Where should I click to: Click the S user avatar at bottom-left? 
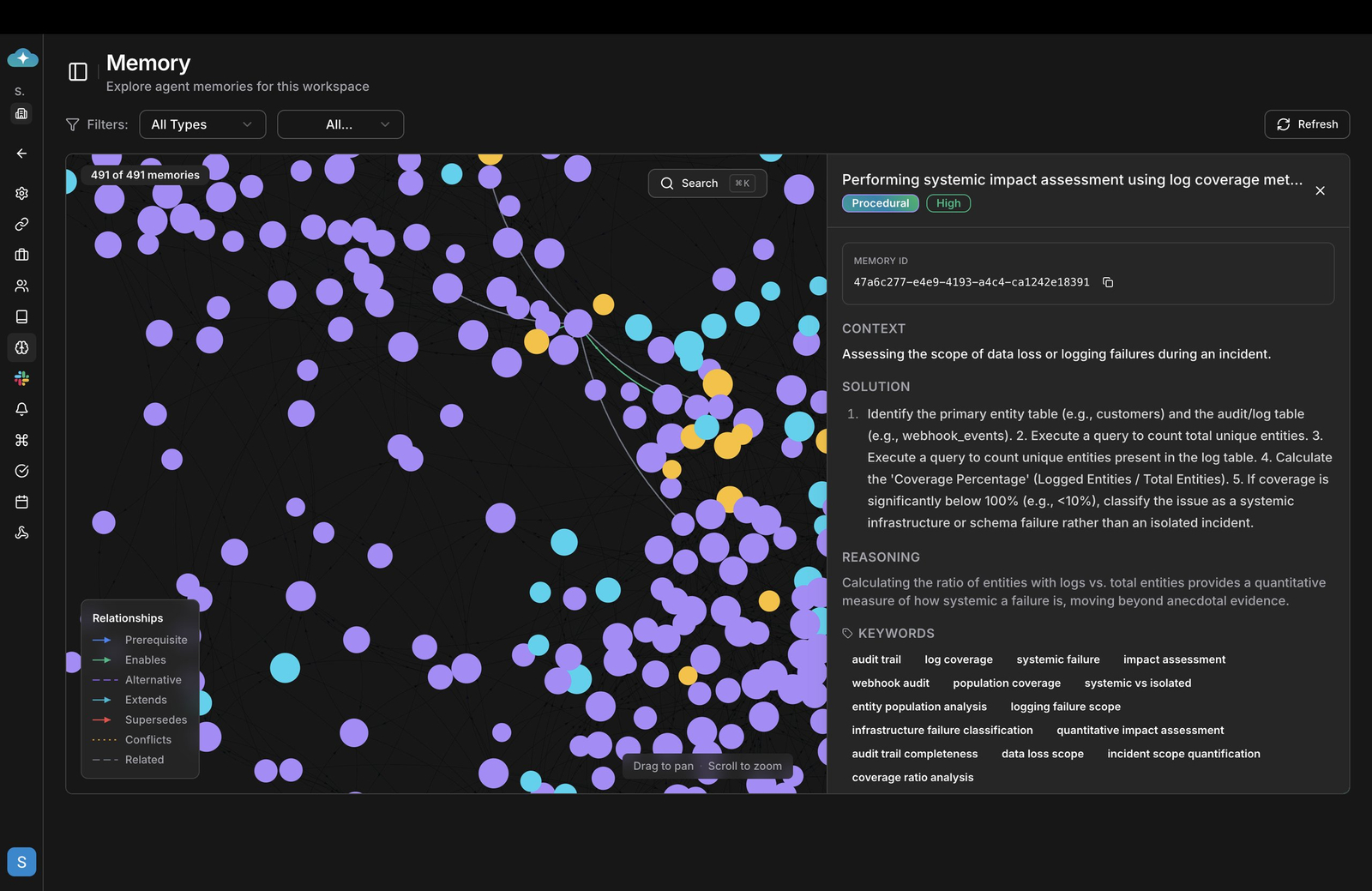pos(22,862)
